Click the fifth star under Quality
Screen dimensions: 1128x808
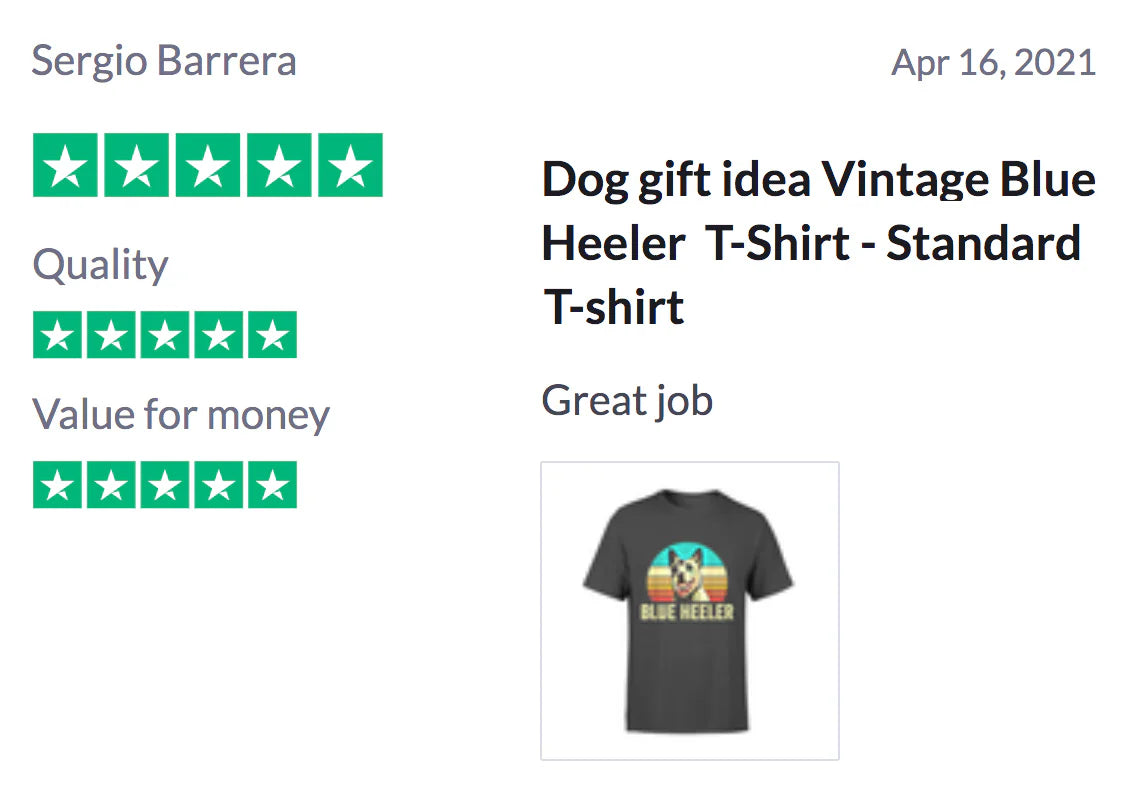pyautogui.click(x=273, y=335)
